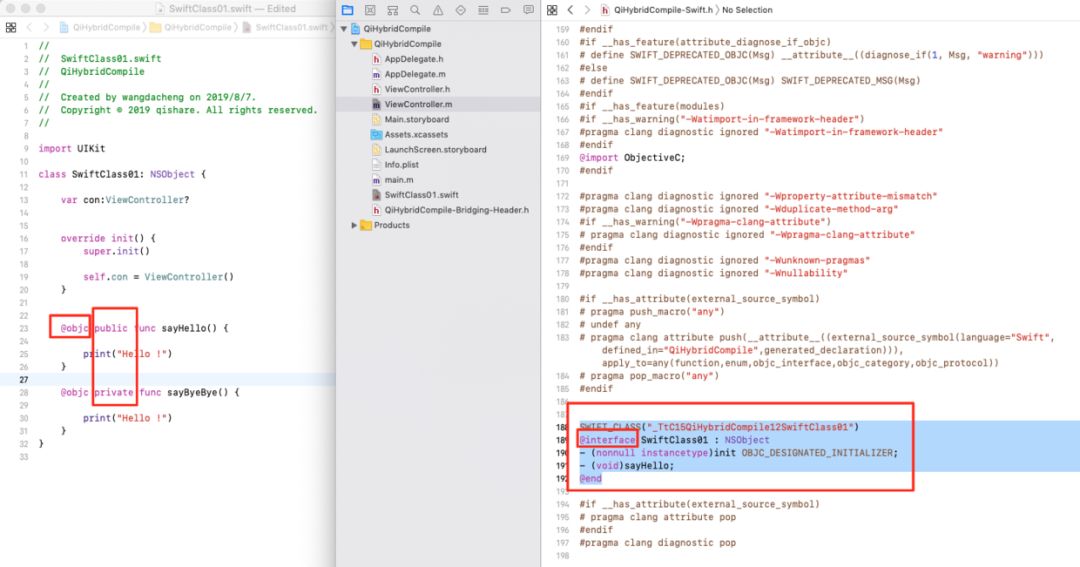Go forward in right editor history
This screenshot has height=567, width=1080.
coord(587,10)
